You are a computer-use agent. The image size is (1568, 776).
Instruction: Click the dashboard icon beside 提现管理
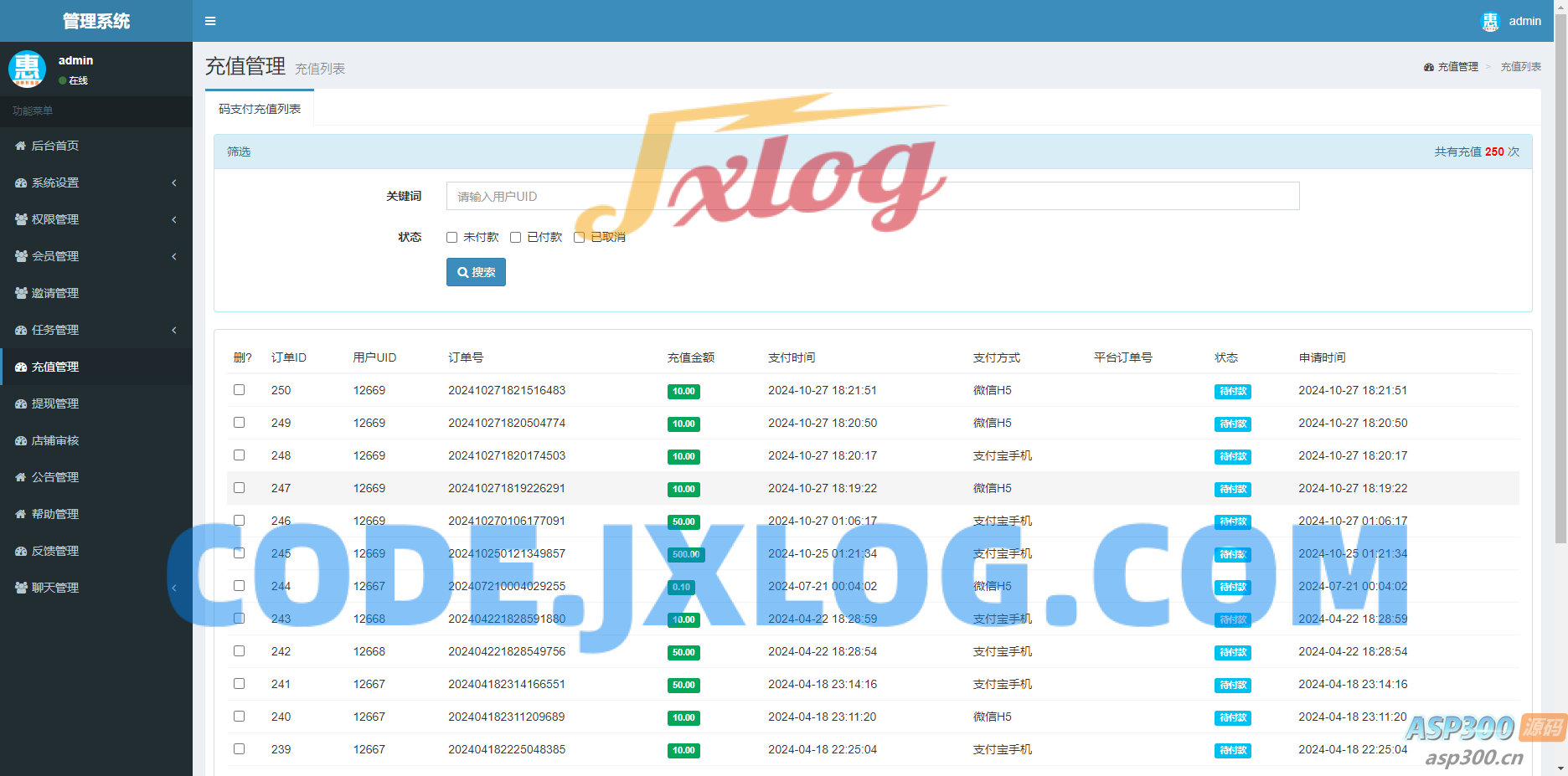click(x=21, y=403)
